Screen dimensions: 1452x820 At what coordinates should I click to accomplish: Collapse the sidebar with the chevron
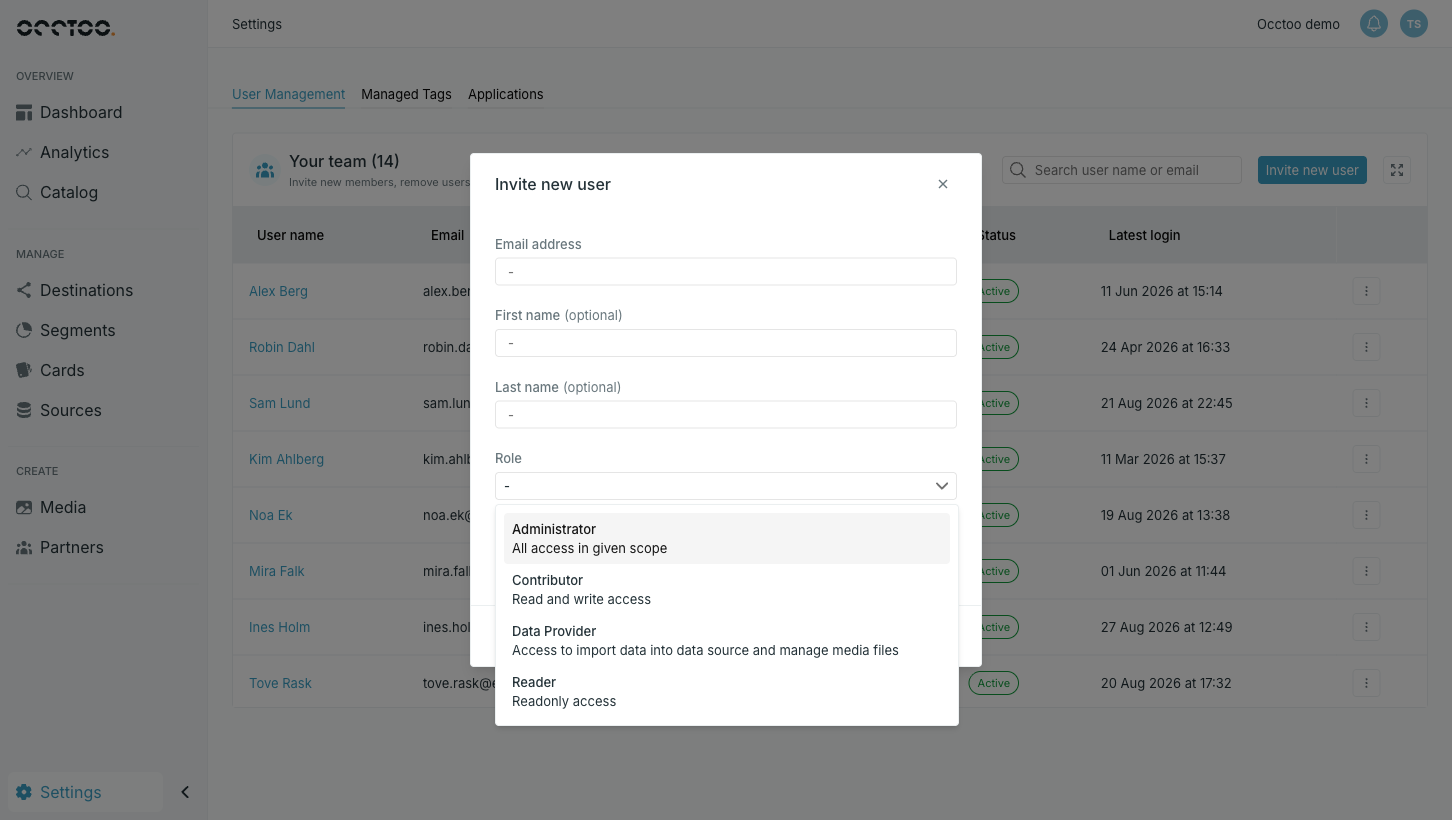point(185,792)
